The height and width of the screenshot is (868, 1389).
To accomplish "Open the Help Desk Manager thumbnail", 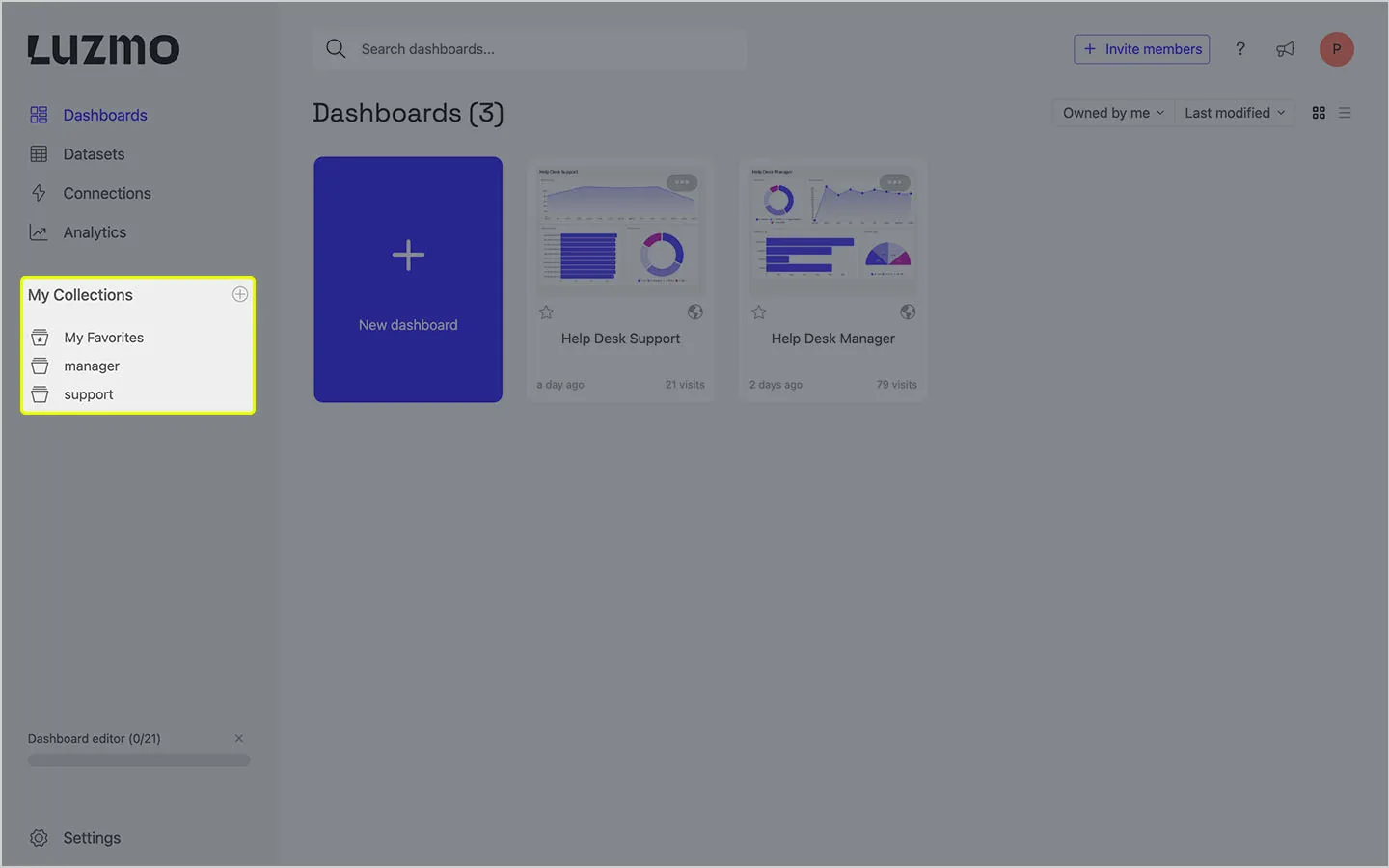I will click(833, 228).
